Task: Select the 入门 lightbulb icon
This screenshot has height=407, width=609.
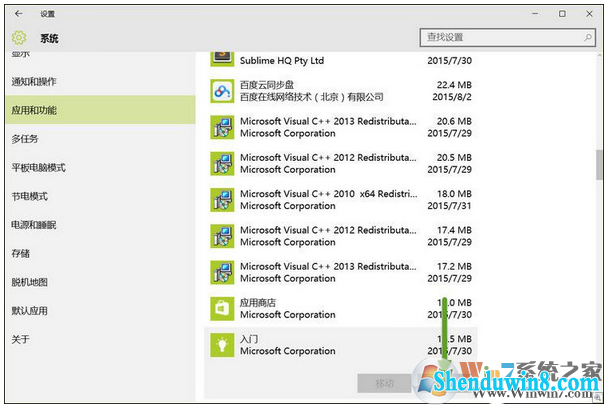Action: [x=222, y=345]
